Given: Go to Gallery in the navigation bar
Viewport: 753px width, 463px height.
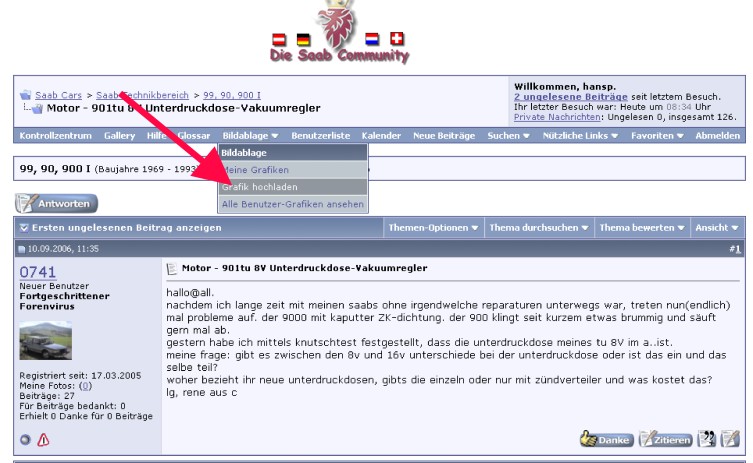Looking at the screenshot, I should point(120,136).
